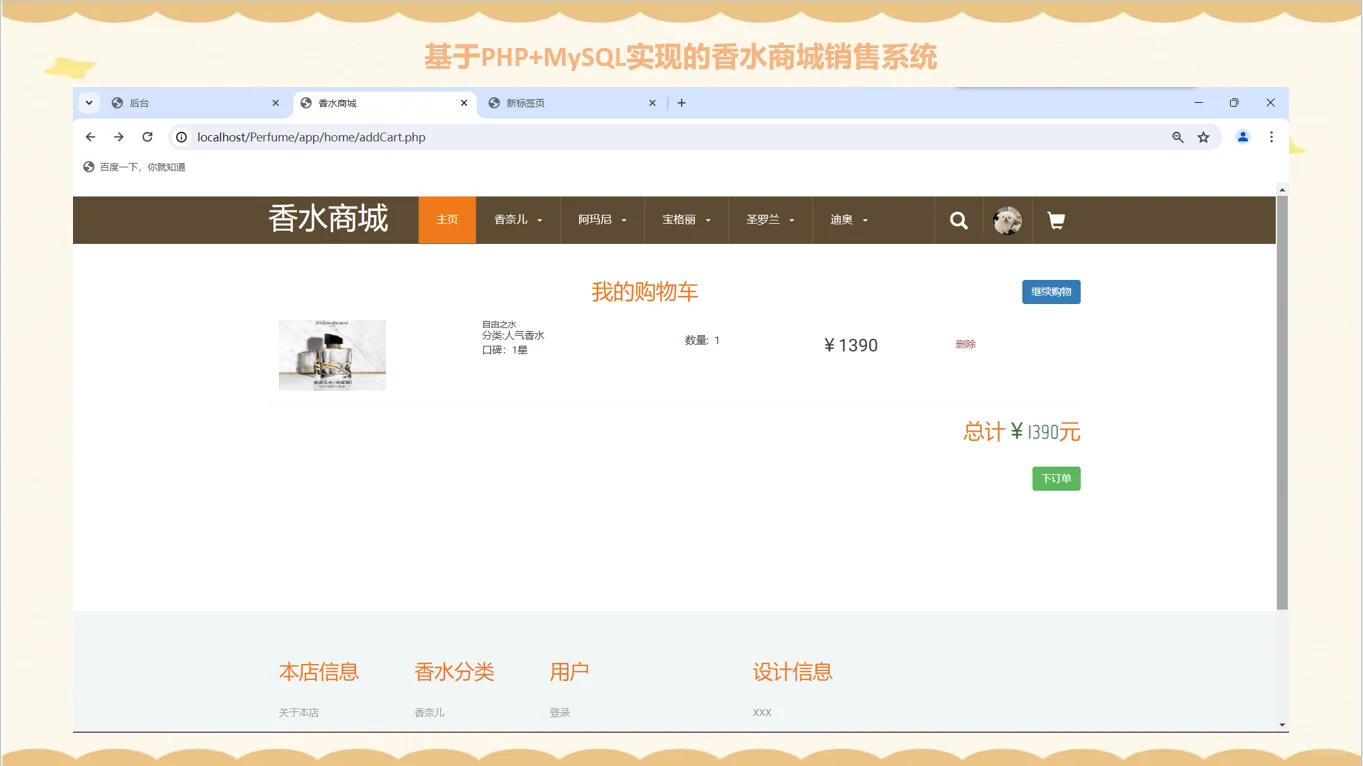Open the Chrome profile icon
This screenshot has height=766, width=1363.
pyautogui.click(x=1242, y=137)
